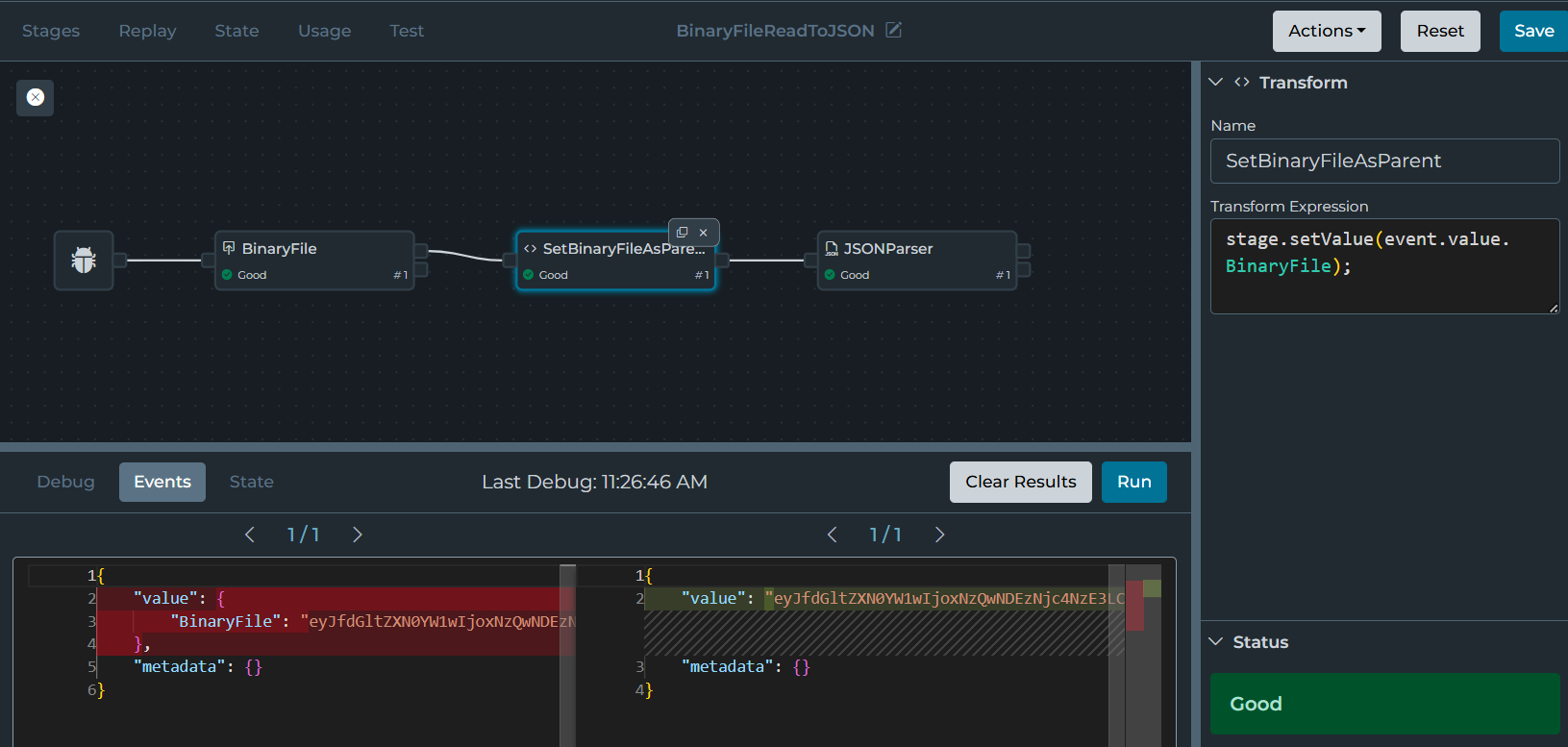Click the edit pencil icon beside BinaryFileReadToJSON
This screenshot has width=1568, height=747.
coord(893,30)
